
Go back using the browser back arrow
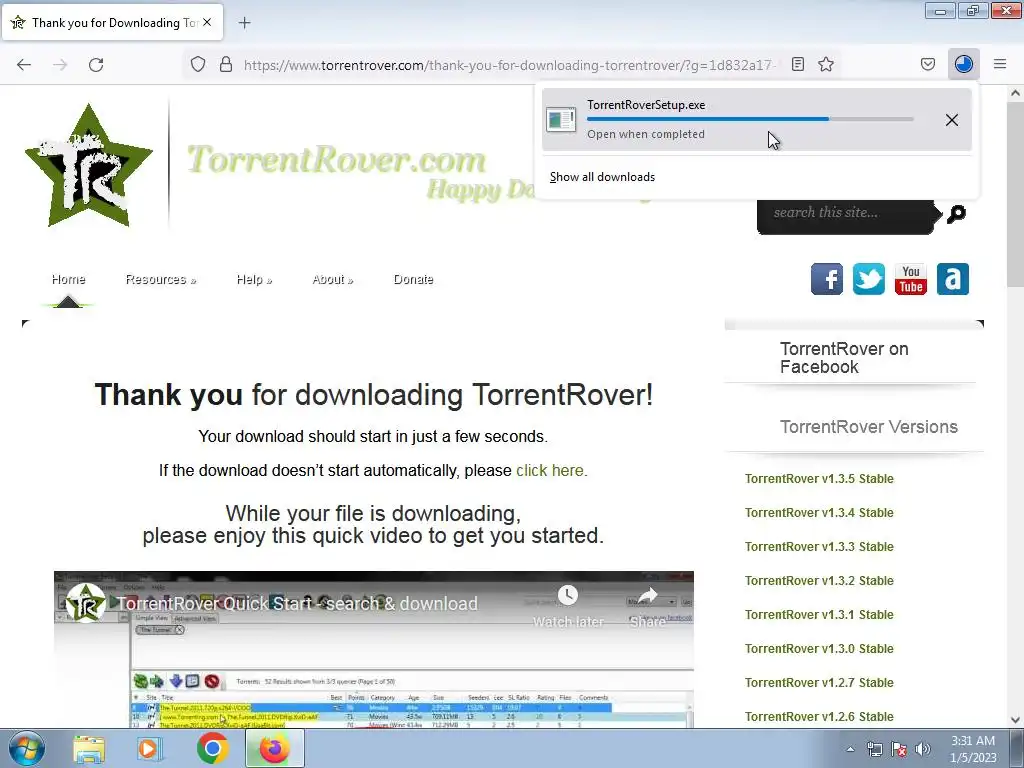point(24,65)
